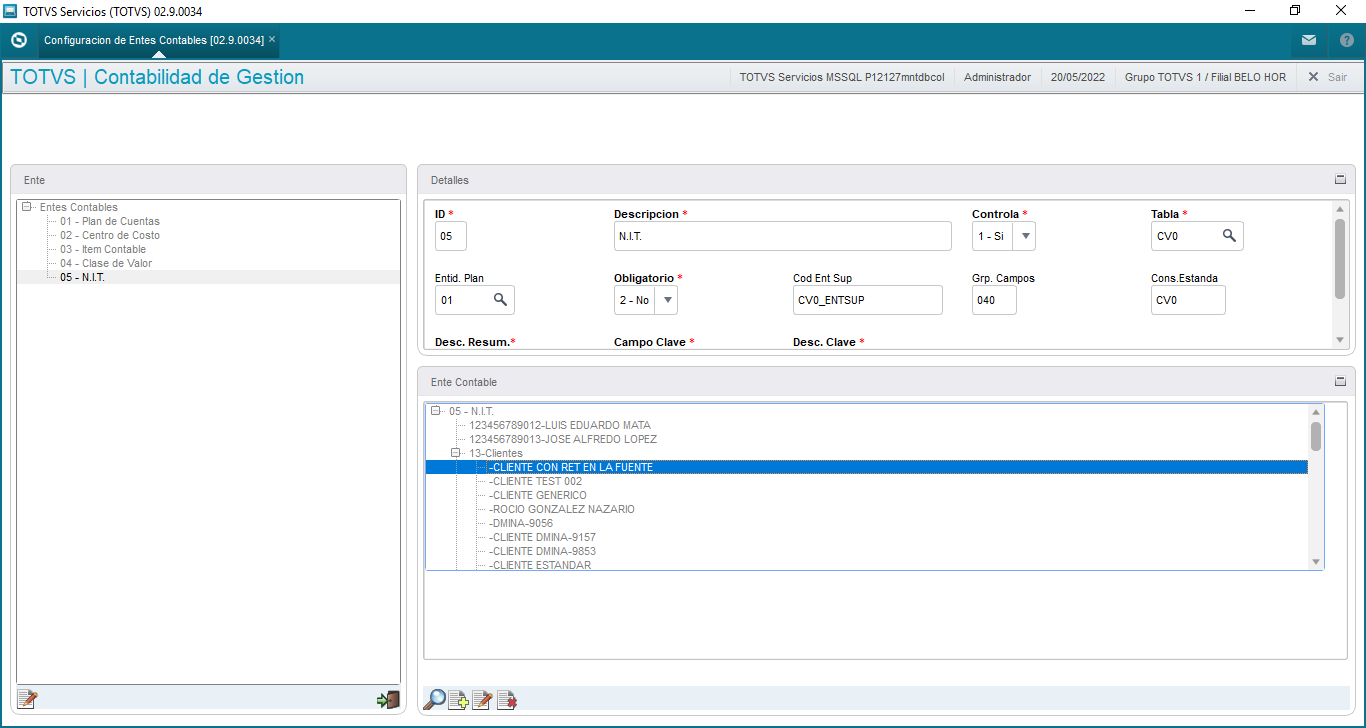Select 02 - Centro de Costo tree item
Viewport: 1366px width, 728px height.
point(110,235)
